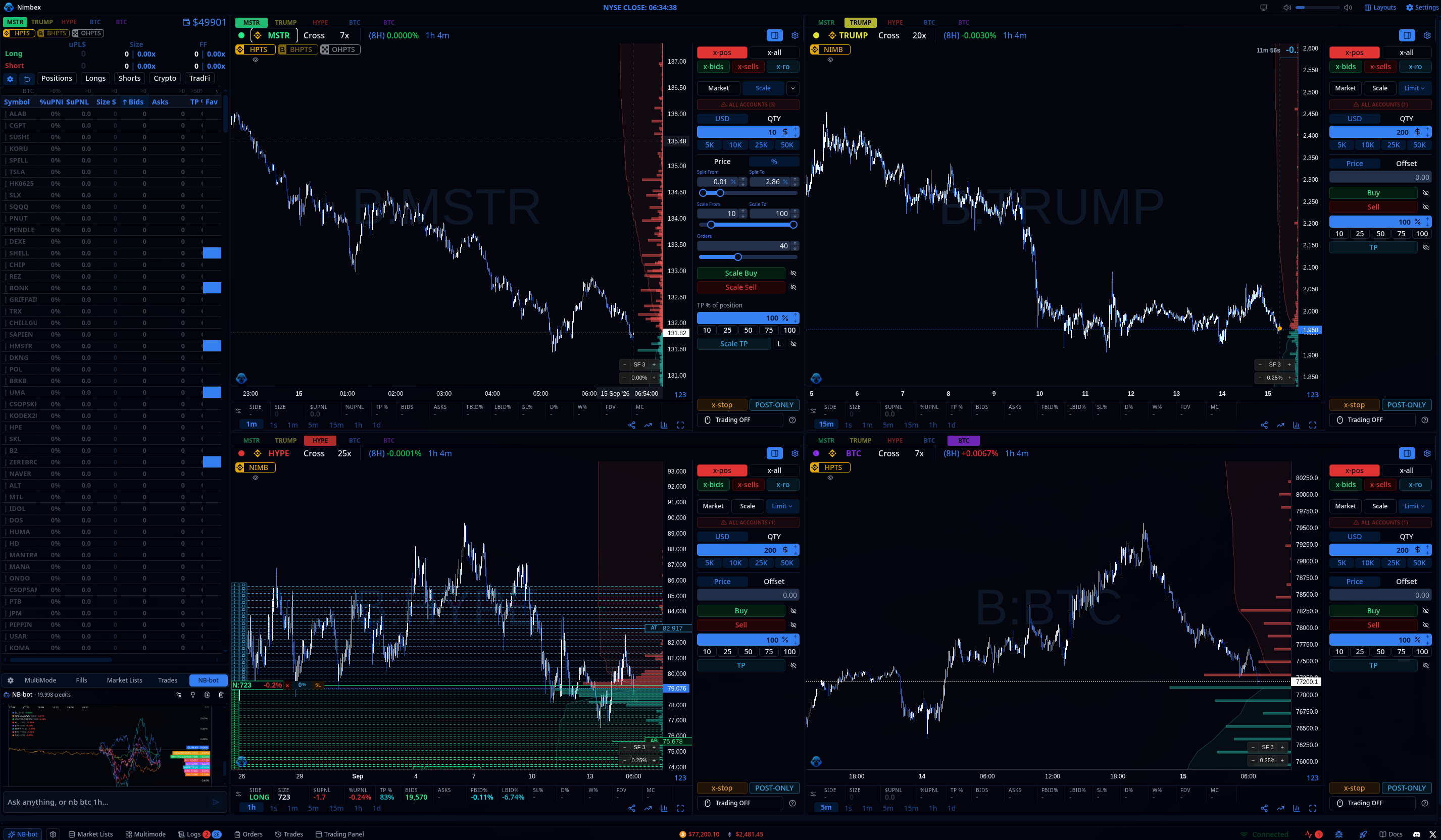1441x840 pixels.
Task: Expand HYPE ALL ACCOUNTS (1) selector
Action: coord(748,523)
